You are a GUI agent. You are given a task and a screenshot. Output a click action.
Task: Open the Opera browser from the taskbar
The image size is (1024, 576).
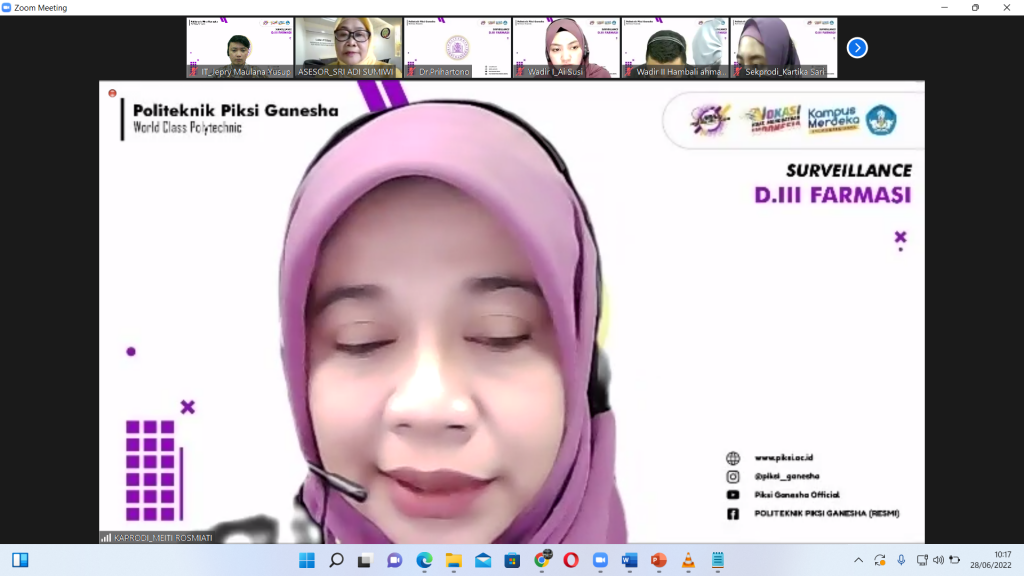[x=571, y=560]
